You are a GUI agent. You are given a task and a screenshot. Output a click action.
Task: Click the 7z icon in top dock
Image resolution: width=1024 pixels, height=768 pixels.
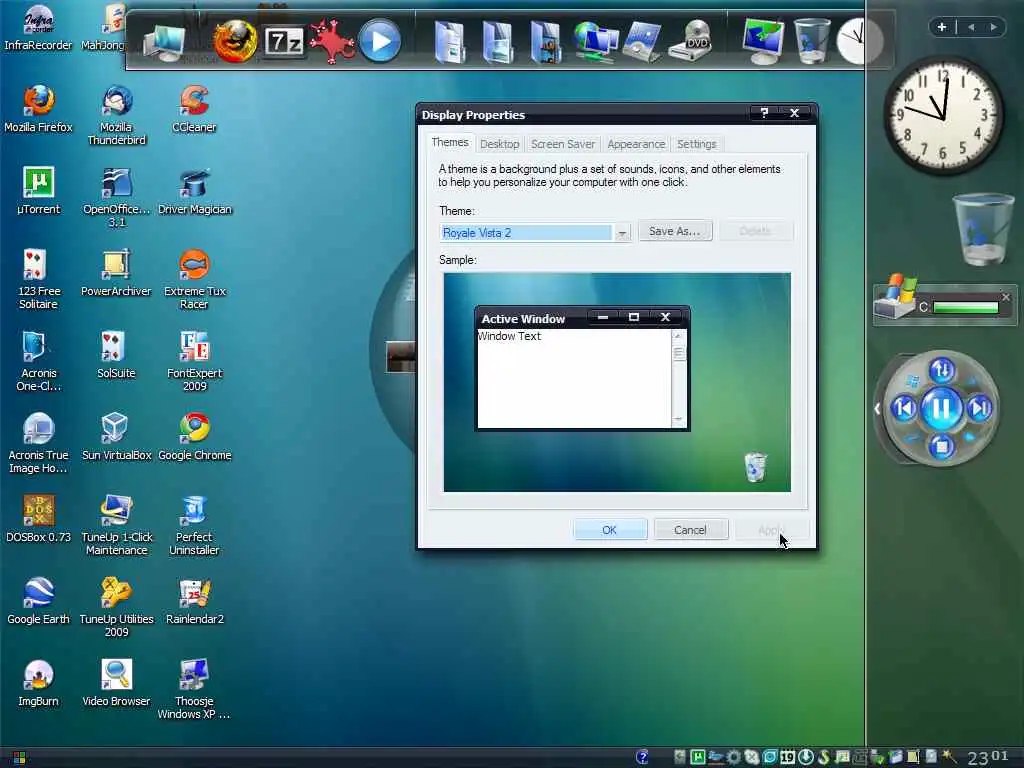(x=284, y=42)
